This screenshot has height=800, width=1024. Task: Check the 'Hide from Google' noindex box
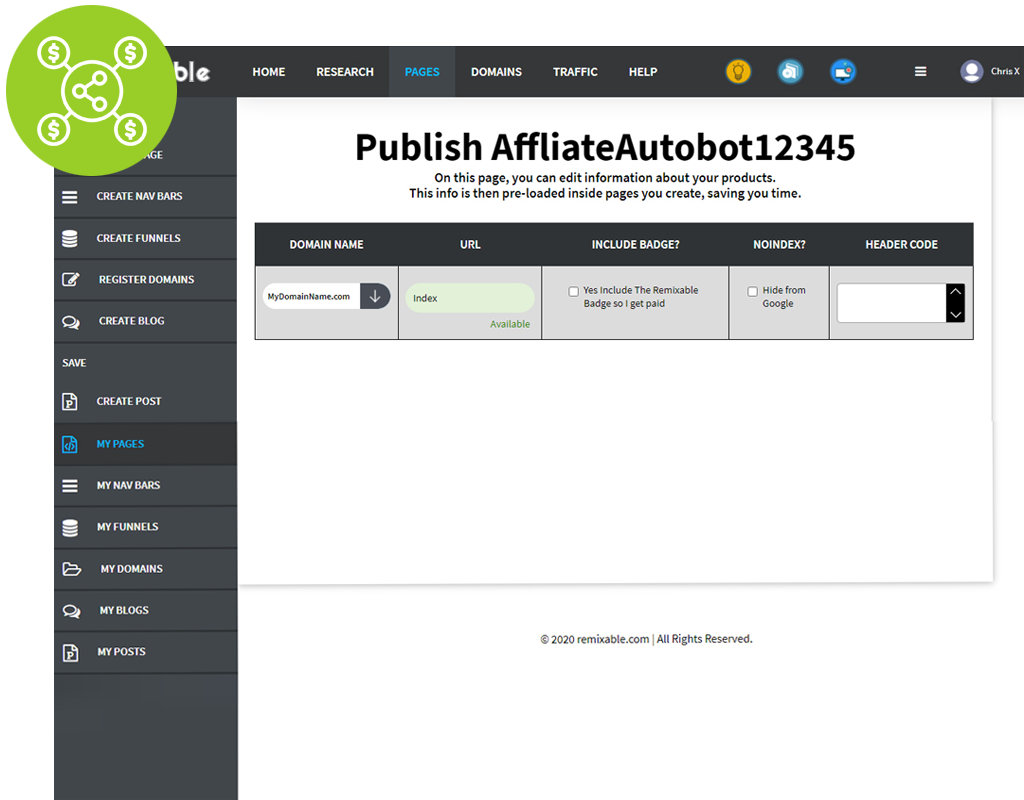pyautogui.click(x=752, y=291)
